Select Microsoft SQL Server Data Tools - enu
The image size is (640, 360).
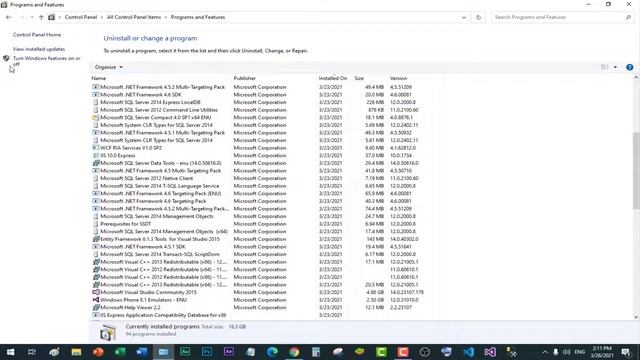(x=258, y=163)
